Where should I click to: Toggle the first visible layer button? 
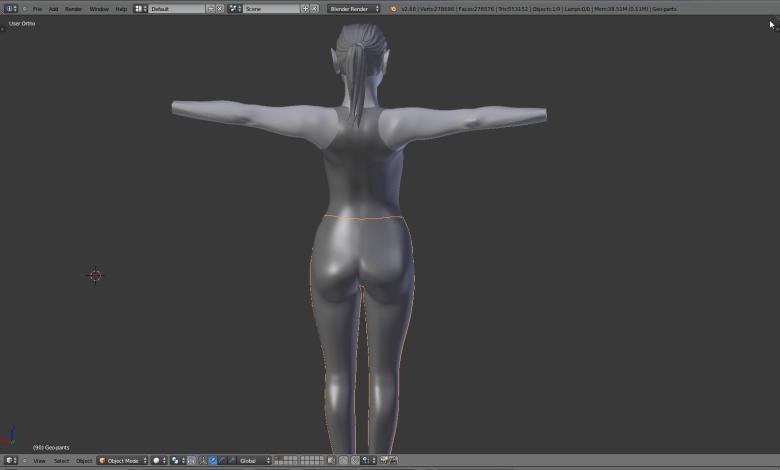[278, 459]
